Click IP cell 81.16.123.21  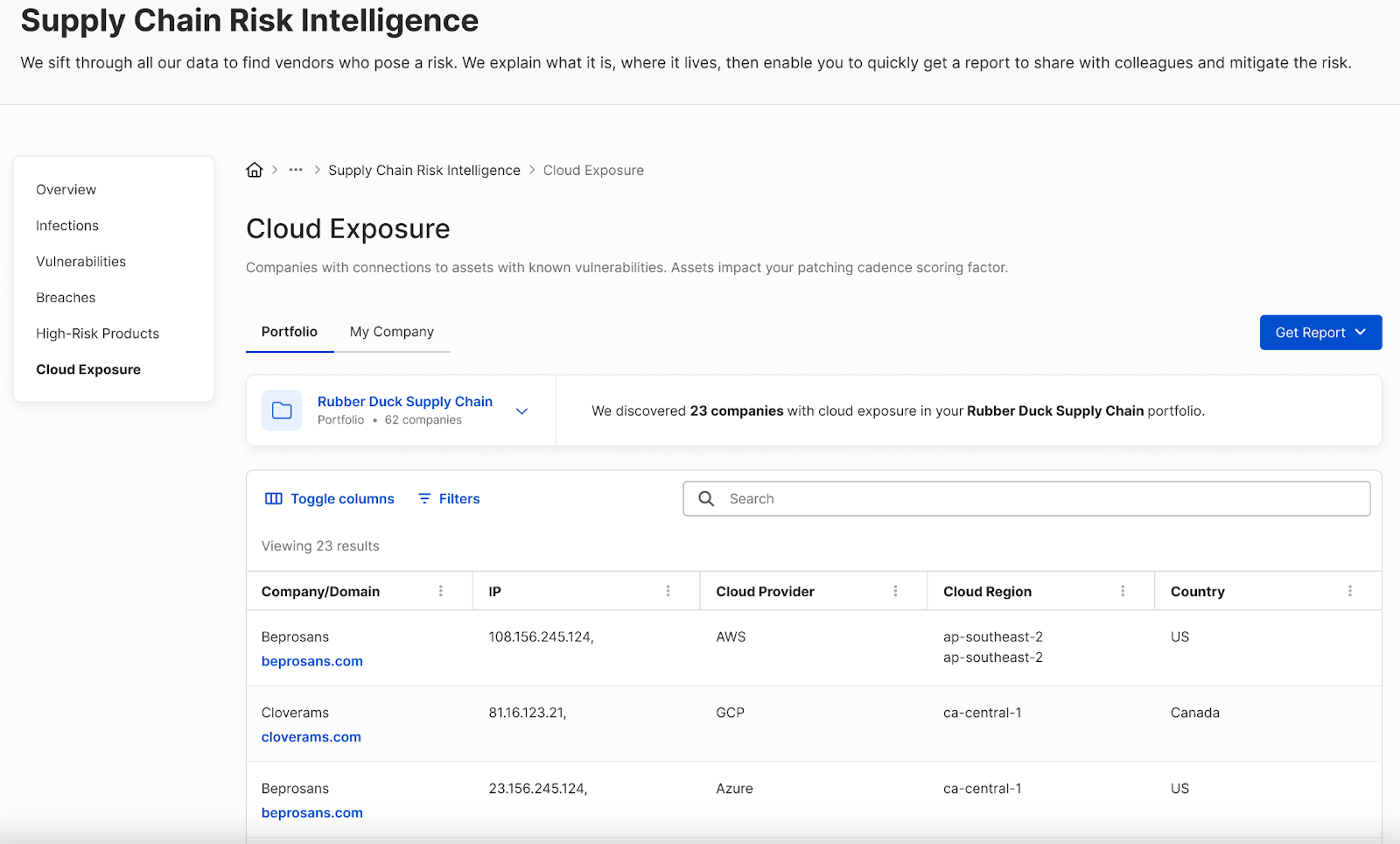(x=528, y=713)
